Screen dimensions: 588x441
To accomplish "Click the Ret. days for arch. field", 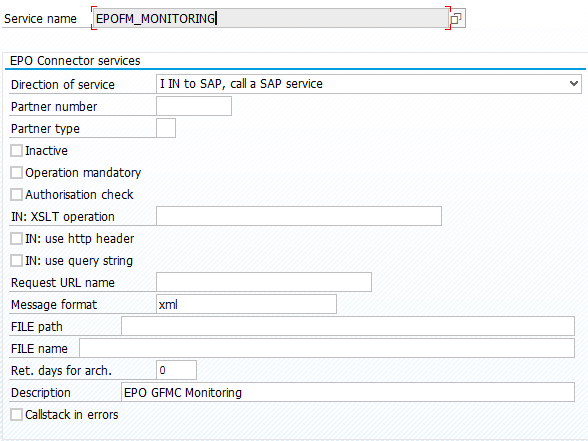I will click(176, 370).
